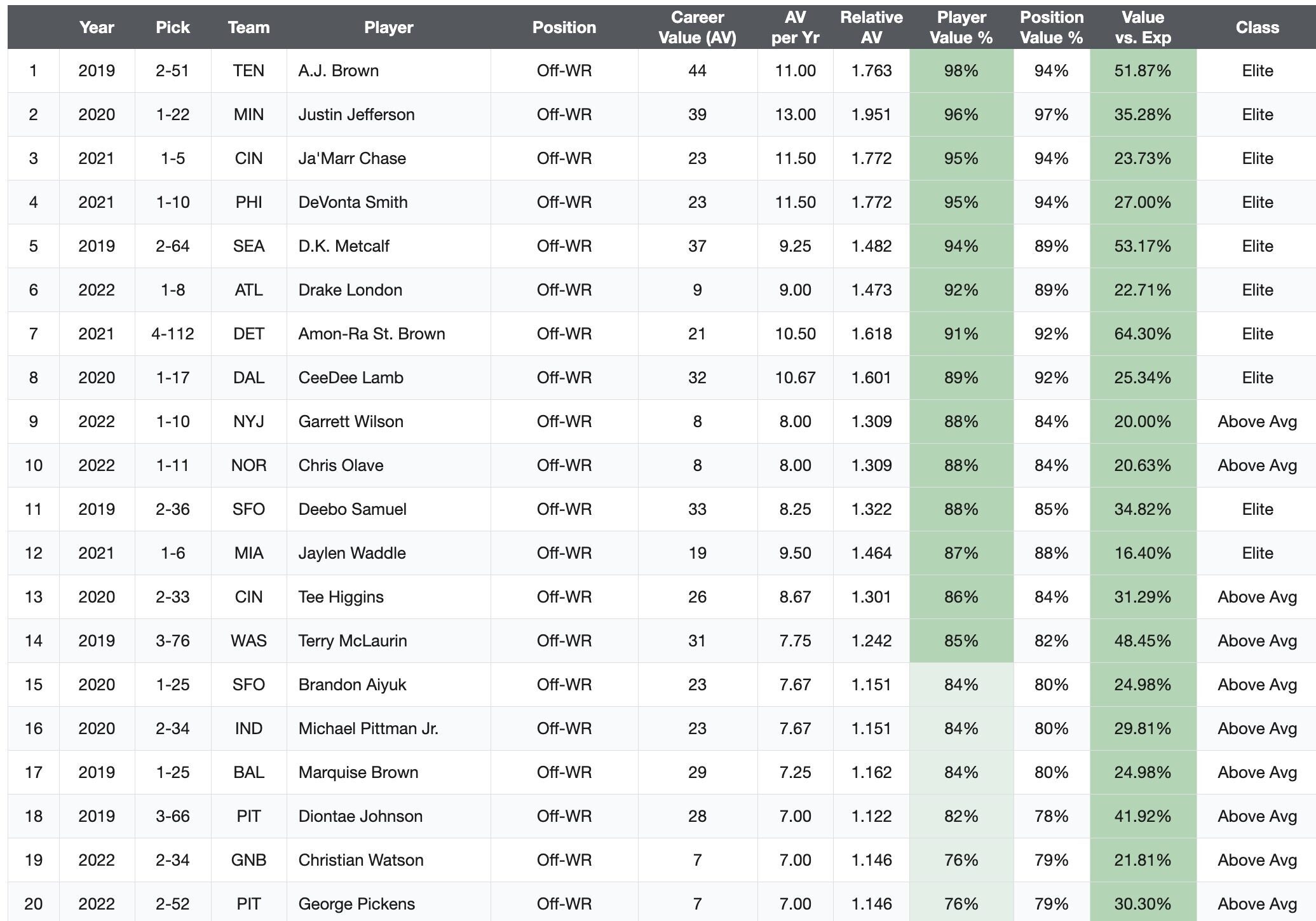Click the green 98% Player Value cell

961,71
